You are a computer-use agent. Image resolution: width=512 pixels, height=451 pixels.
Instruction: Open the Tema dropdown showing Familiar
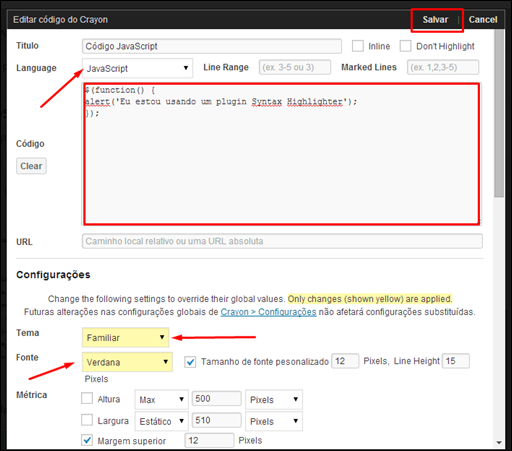(126, 338)
